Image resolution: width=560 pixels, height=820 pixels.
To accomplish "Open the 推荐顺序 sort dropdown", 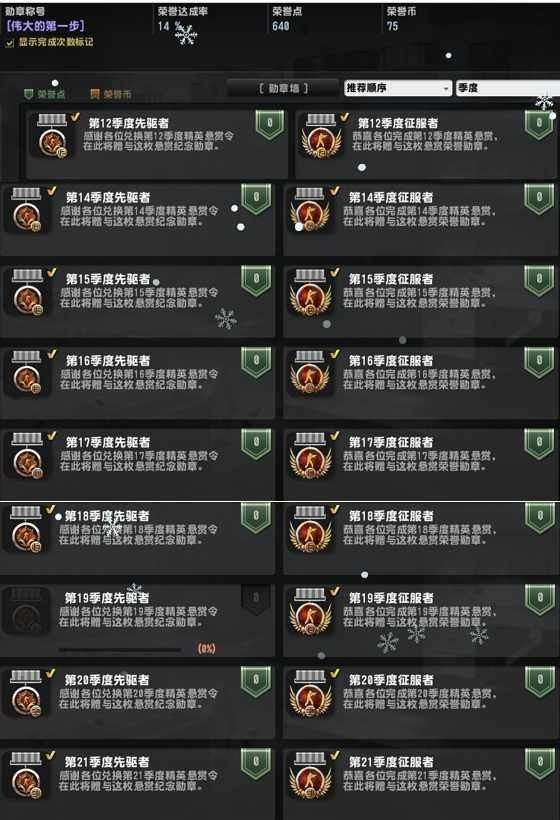I will (397, 88).
